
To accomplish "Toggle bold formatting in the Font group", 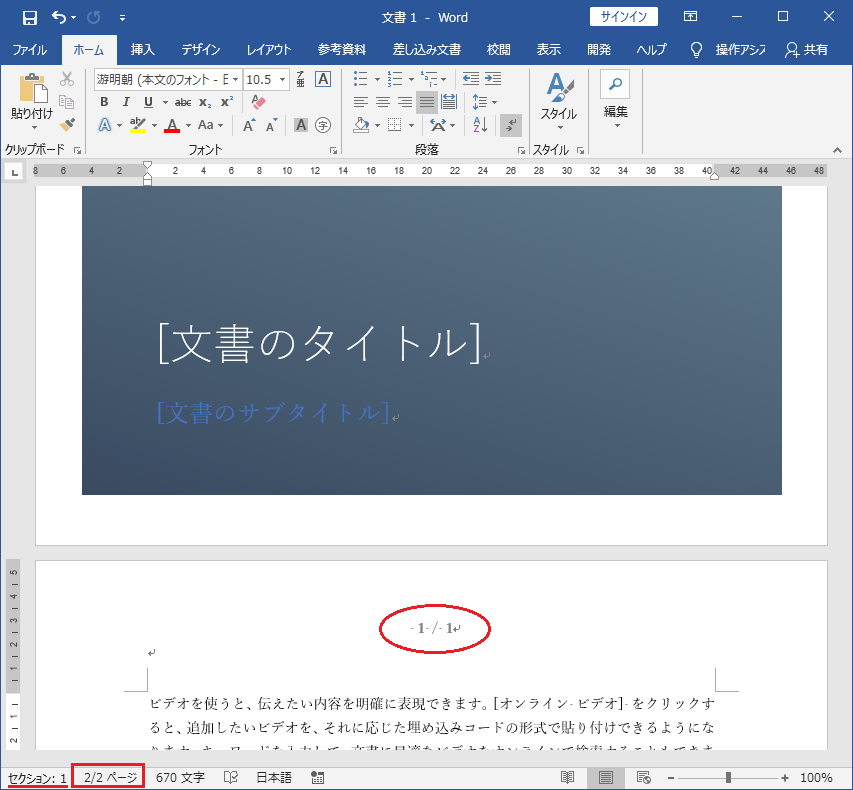I will pyautogui.click(x=104, y=102).
